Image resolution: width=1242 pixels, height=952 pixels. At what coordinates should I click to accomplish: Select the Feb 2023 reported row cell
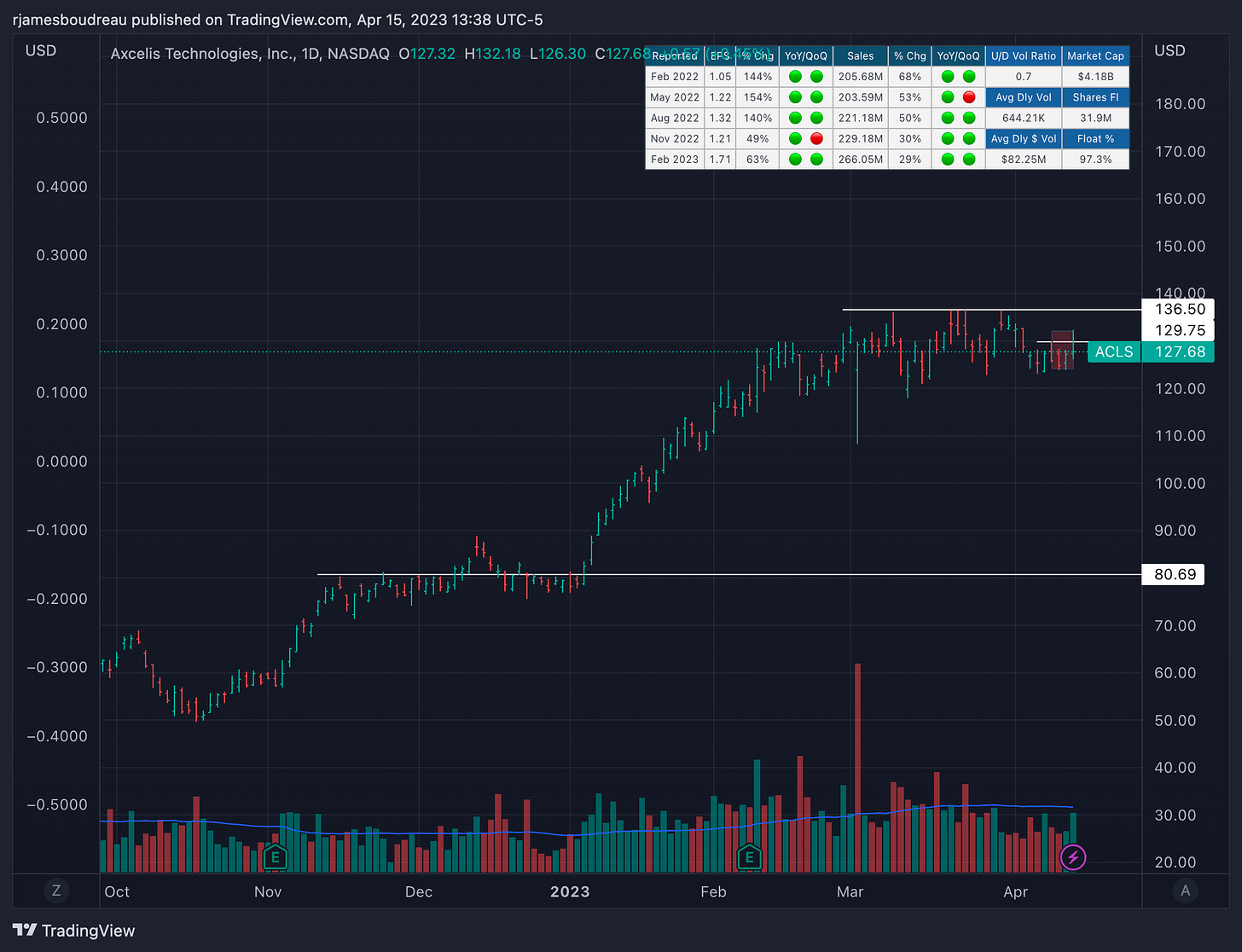pyautogui.click(x=675, y=159)
